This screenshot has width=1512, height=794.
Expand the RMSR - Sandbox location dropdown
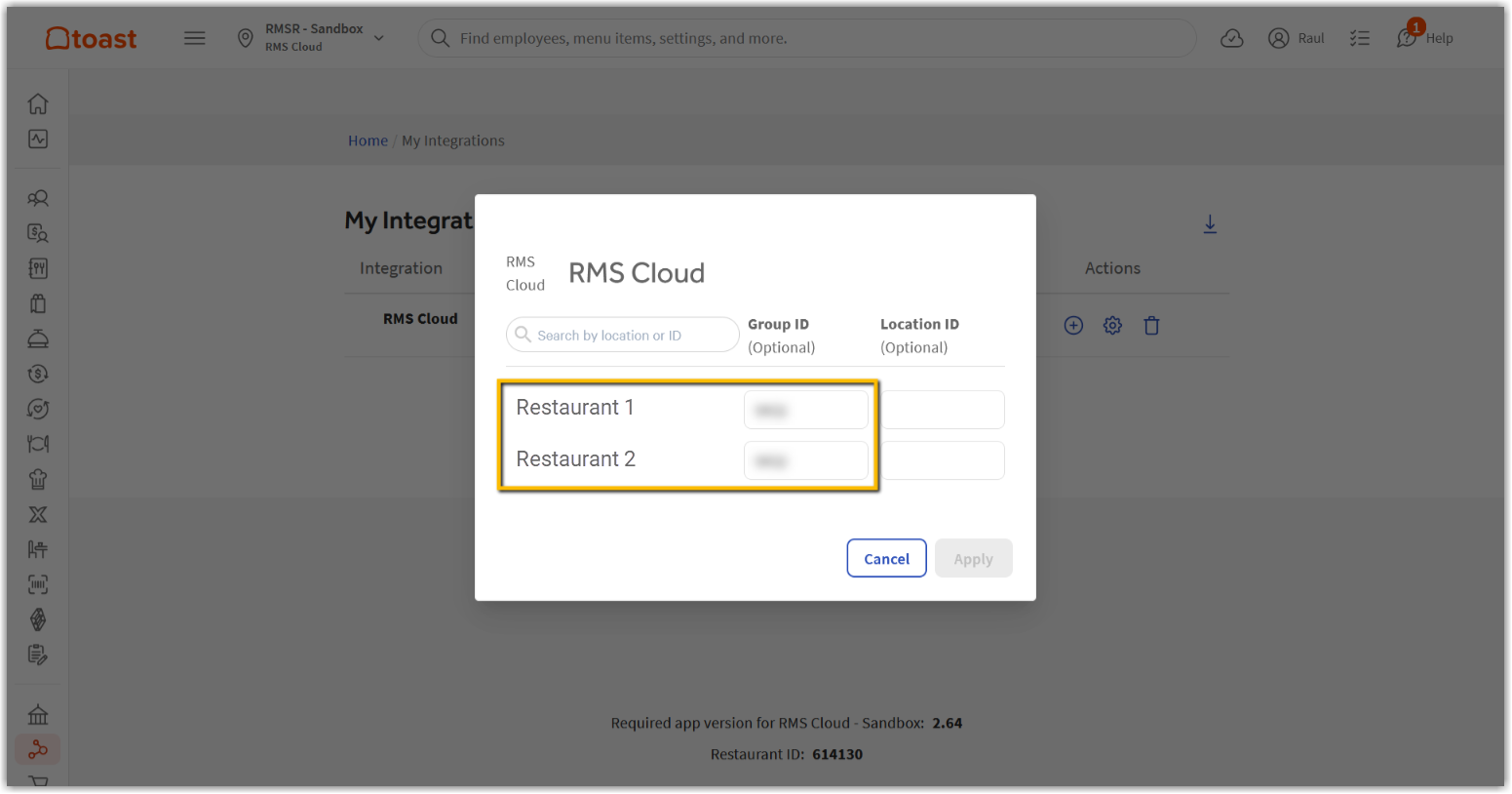379,38
